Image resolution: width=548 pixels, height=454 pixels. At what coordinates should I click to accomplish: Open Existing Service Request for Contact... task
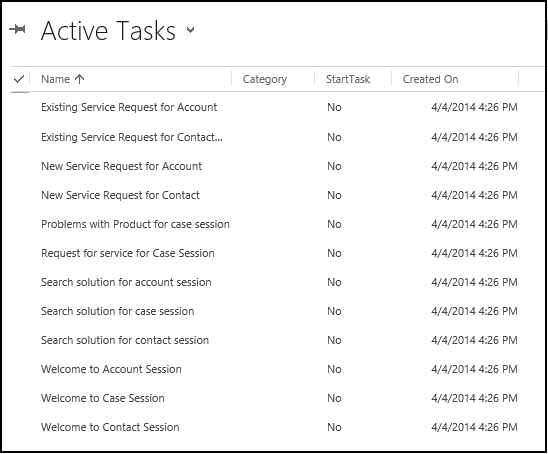point(132,137)
